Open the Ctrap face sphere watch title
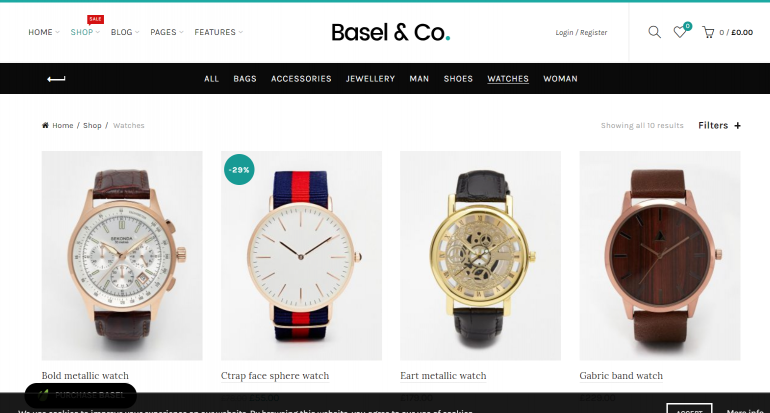 275,376
